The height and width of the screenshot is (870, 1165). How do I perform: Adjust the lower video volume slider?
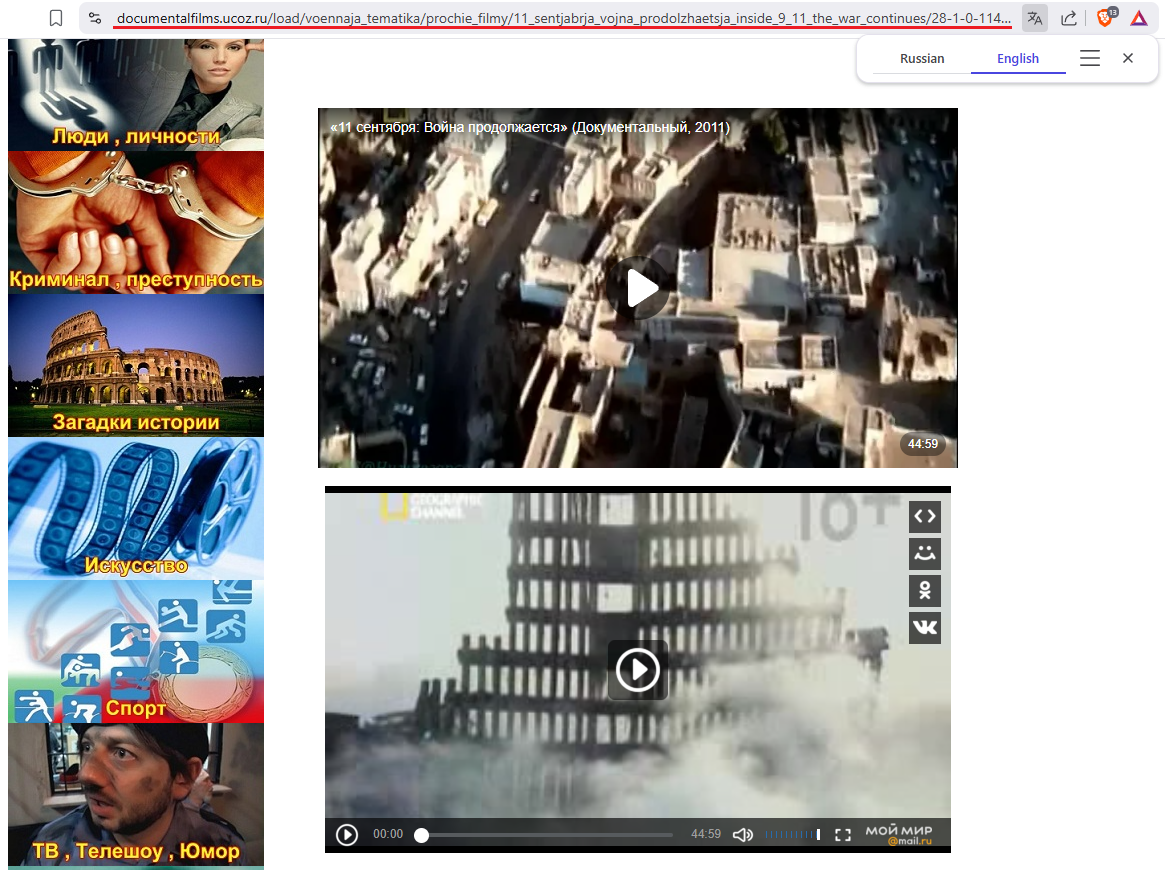(793, 835)
